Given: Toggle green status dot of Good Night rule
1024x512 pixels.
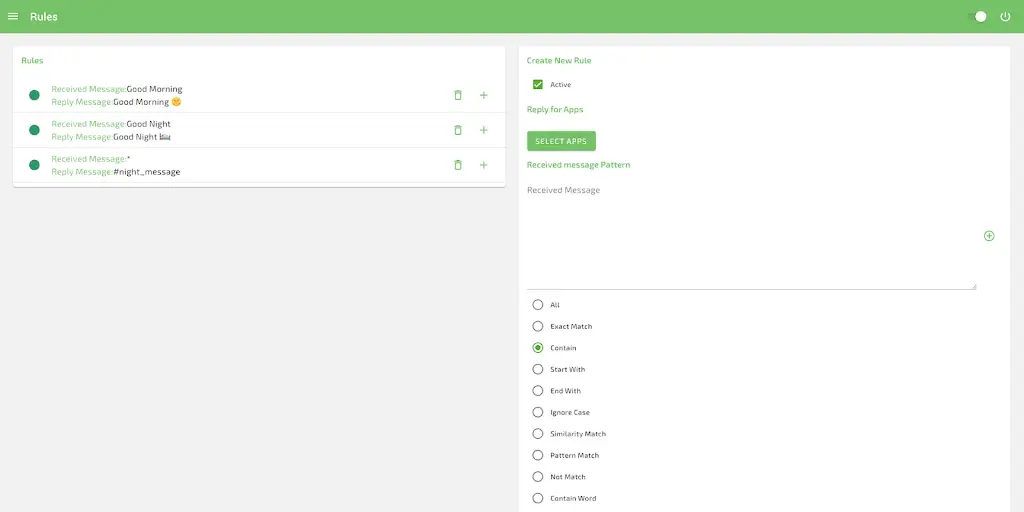Looking at the screenshot, I should 34,130.
